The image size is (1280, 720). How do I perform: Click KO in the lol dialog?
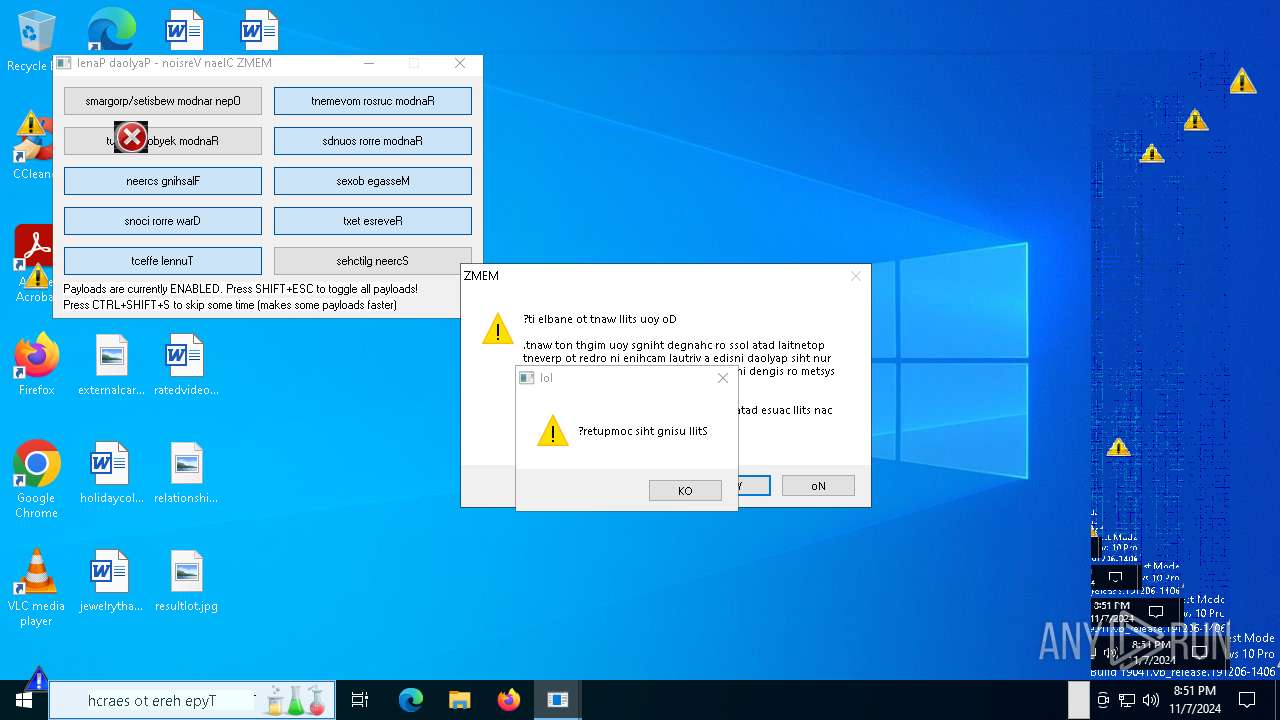685,491
